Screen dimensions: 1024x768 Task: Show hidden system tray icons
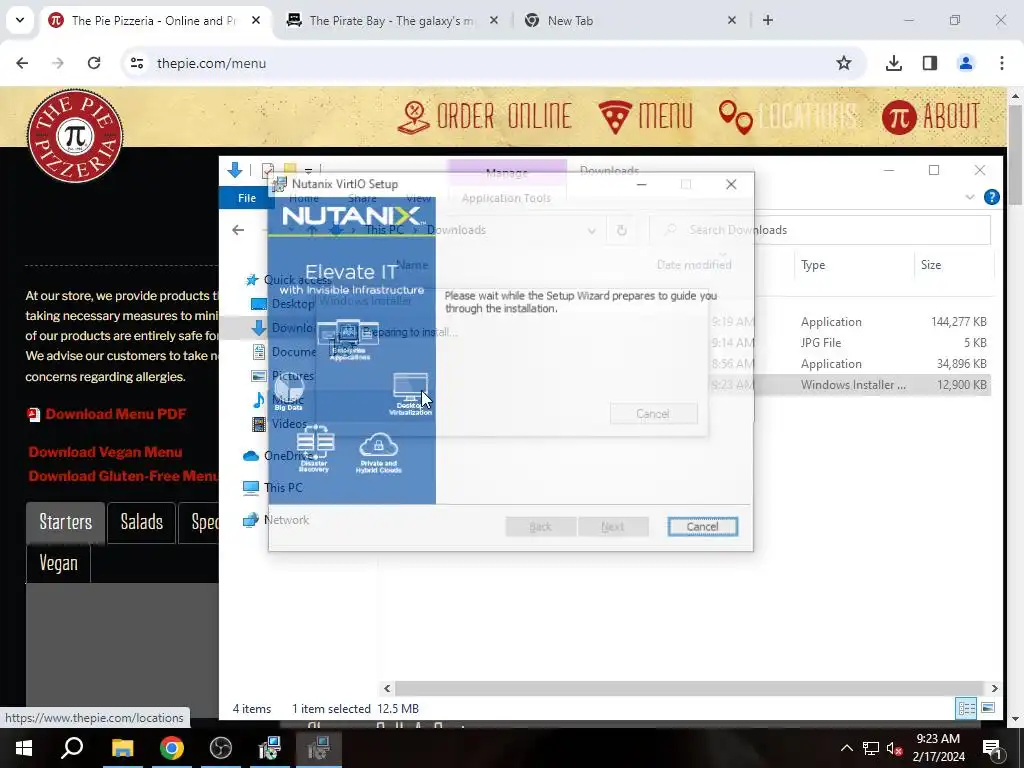[x=846, y=748]
